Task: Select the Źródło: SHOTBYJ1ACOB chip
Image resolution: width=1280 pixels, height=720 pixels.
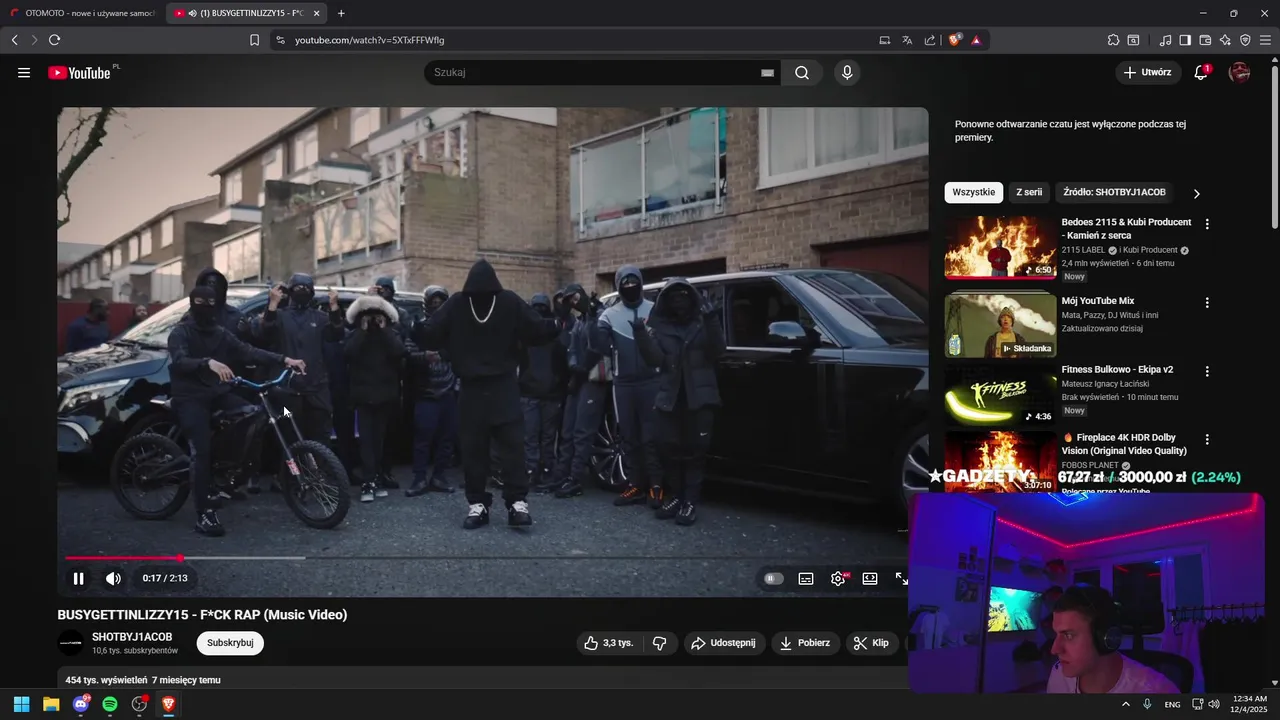Action: pyautogui.click(x=1114, y=192)
